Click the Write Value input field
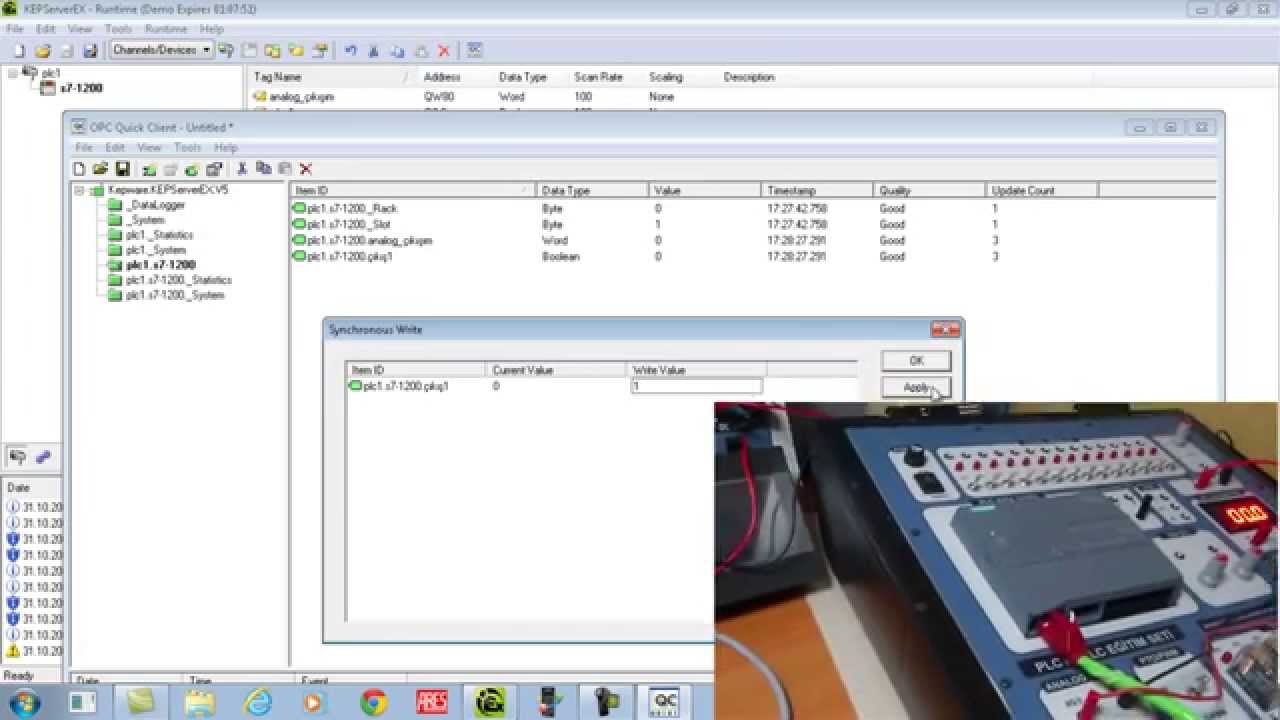1280x720 pixels. [696, 386]
